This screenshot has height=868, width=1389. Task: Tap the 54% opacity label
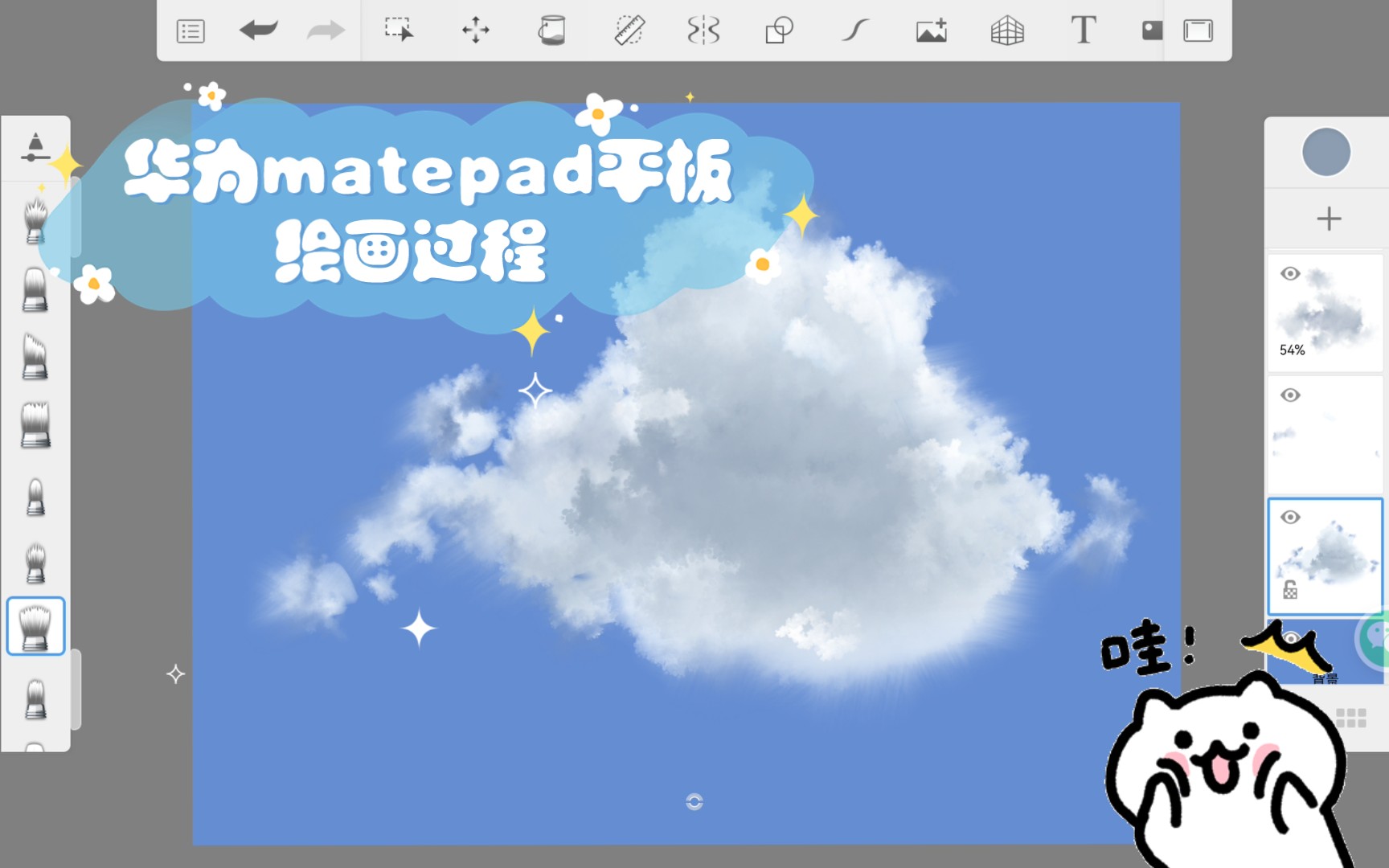point(1292,350)
